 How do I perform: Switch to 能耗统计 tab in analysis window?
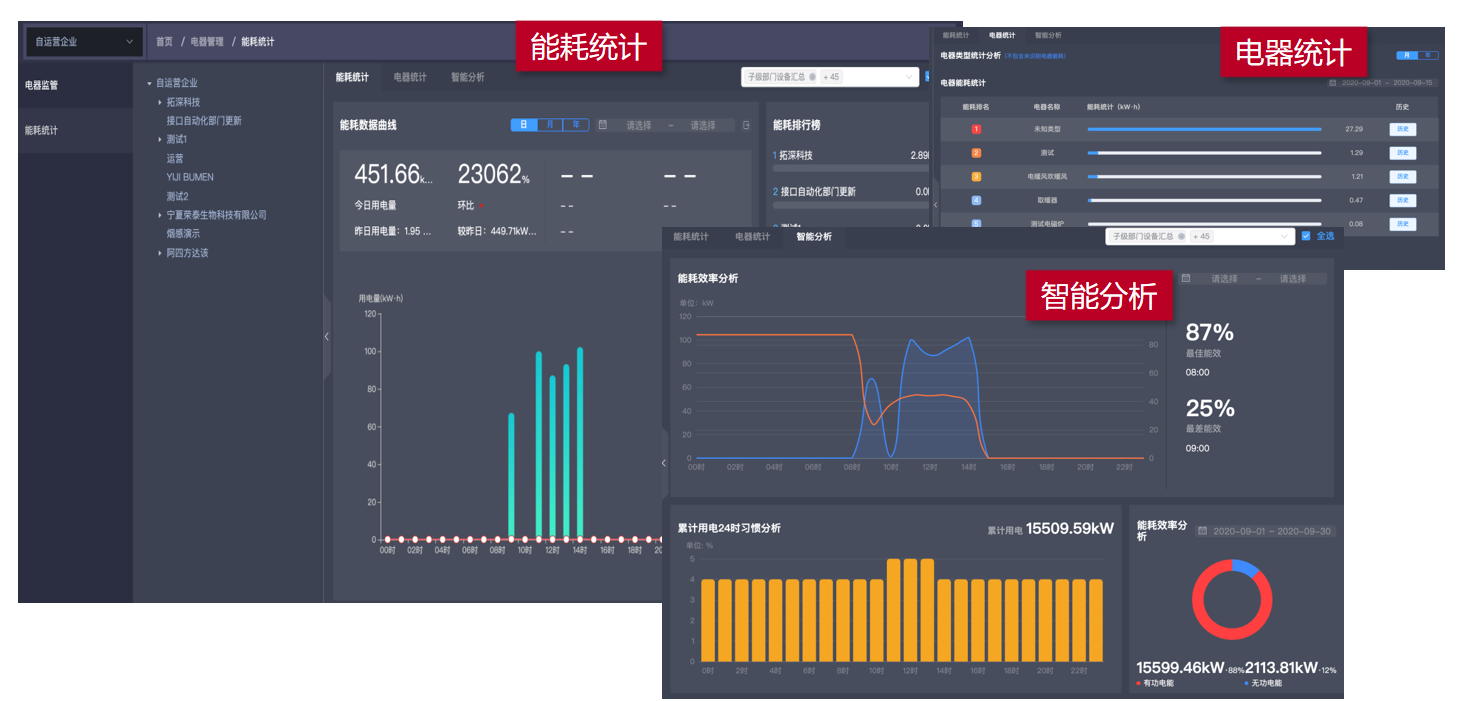pyautogui.click(x=690, y=237)
